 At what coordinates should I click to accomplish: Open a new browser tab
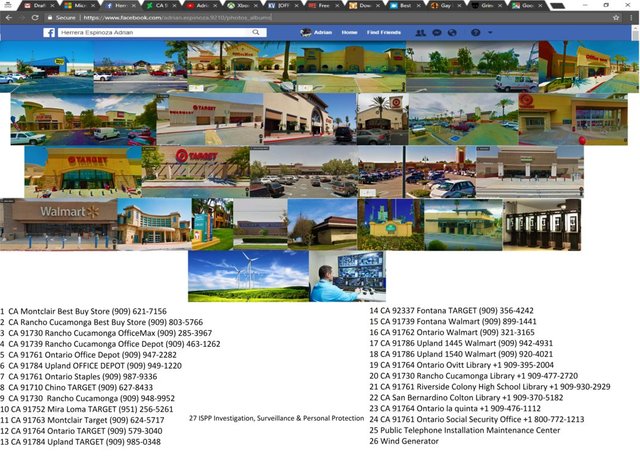tap(558, 6)
